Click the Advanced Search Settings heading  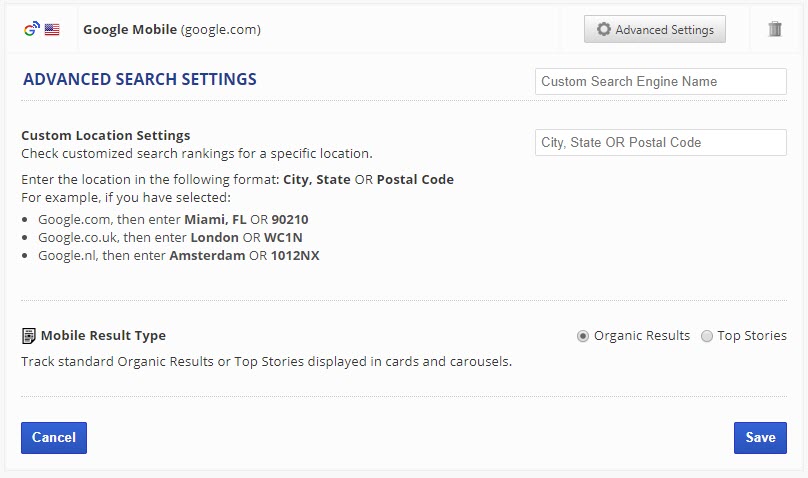[x=140, y=79]
